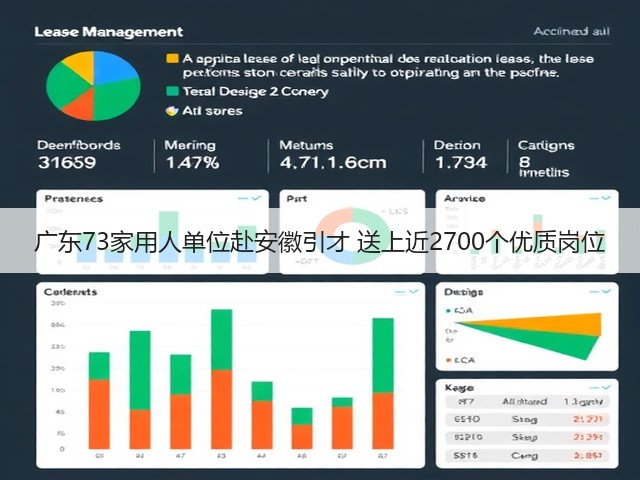
Task: Expand the Cerlenerts chart chevron
Action: click(x=414, y=291)
